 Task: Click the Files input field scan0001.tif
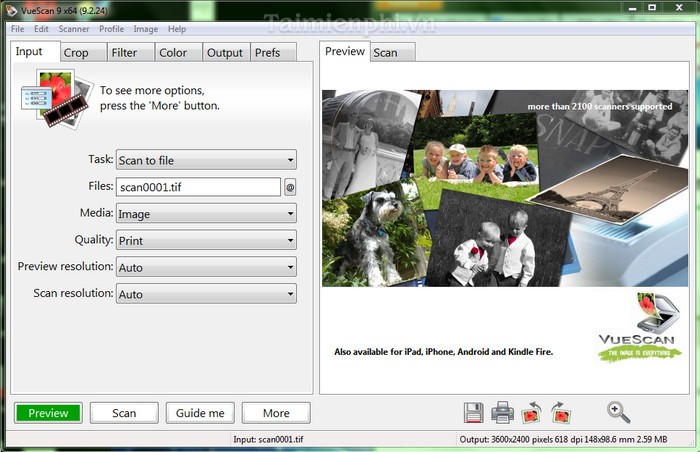198,187
